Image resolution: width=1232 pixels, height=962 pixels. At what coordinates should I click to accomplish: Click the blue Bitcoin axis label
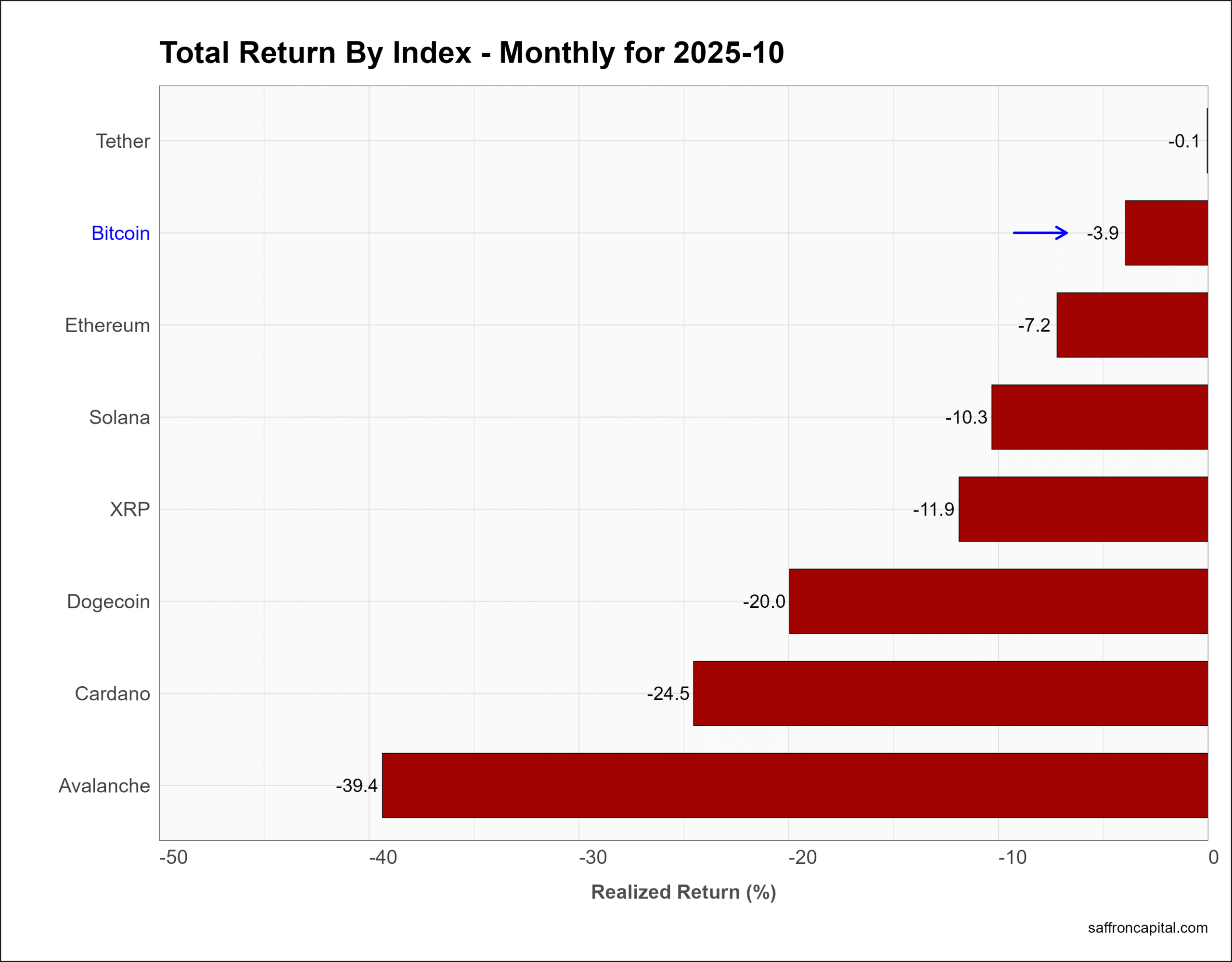pyautogui.click(x=120, y=233)
